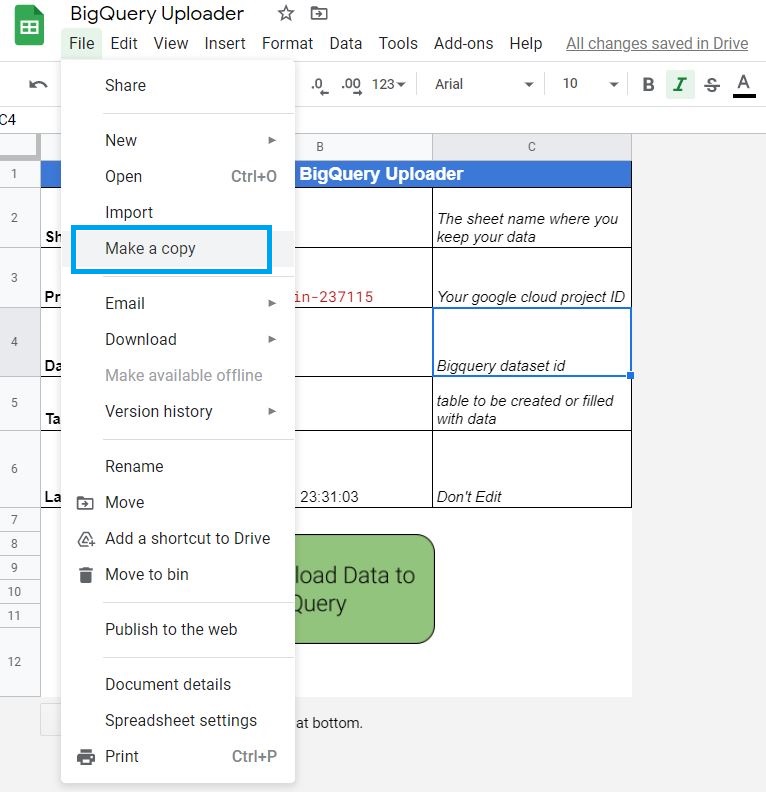Image resolution: width=766 pixels, height=792 pixels.
Task: Click the Move folder icon in menu
Action: click(x=85, y=503)
